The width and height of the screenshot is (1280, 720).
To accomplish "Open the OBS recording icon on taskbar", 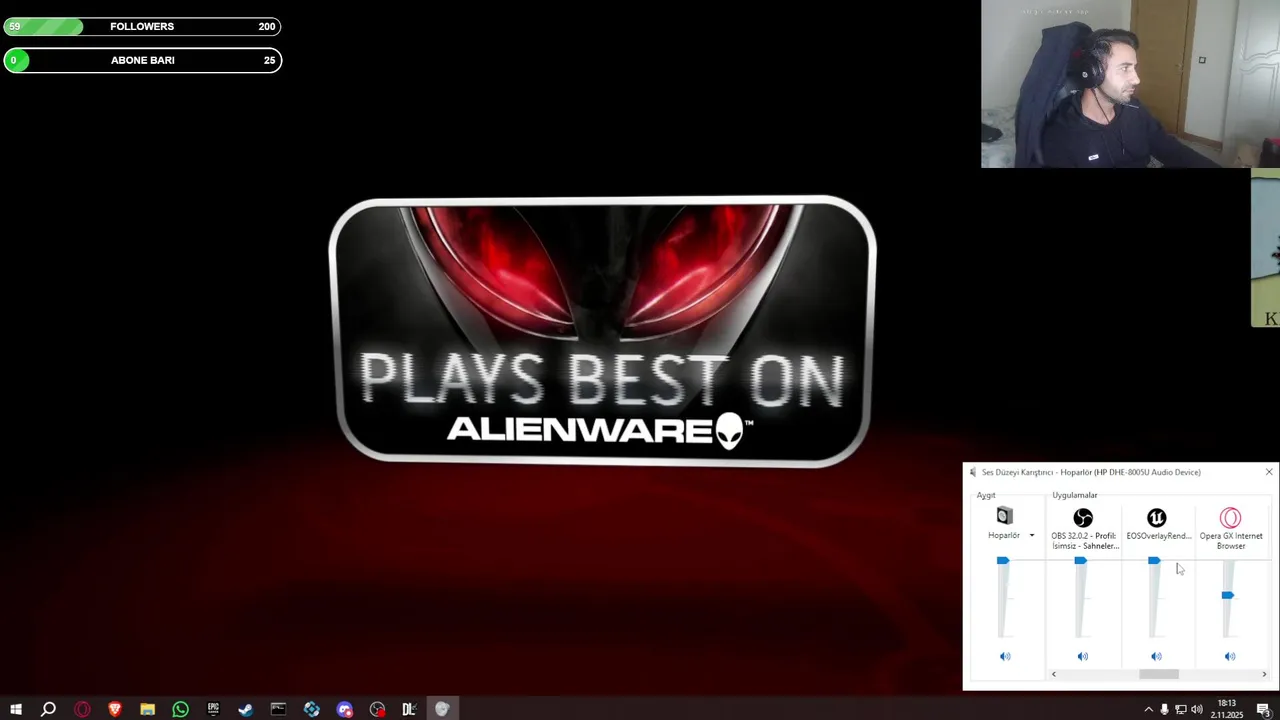I will pyautogui.click(x=377, y=710).
